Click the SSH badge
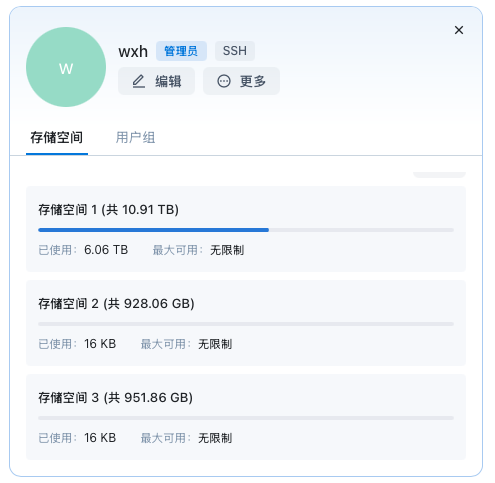This screenshot has height=483, width=495. (x=235, y=51)
